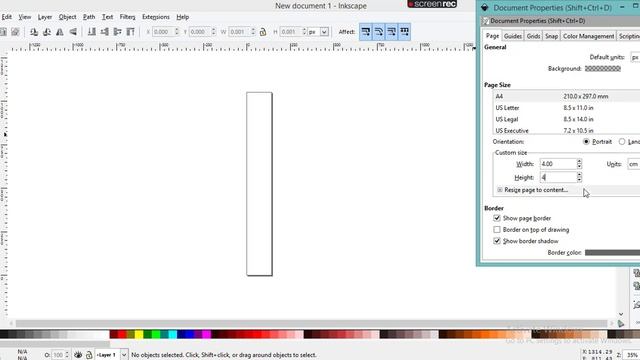The width and height of the screenshot is (640, 360).
Task: Toggle the move patterns Affect button
Action: coord(404,31)
